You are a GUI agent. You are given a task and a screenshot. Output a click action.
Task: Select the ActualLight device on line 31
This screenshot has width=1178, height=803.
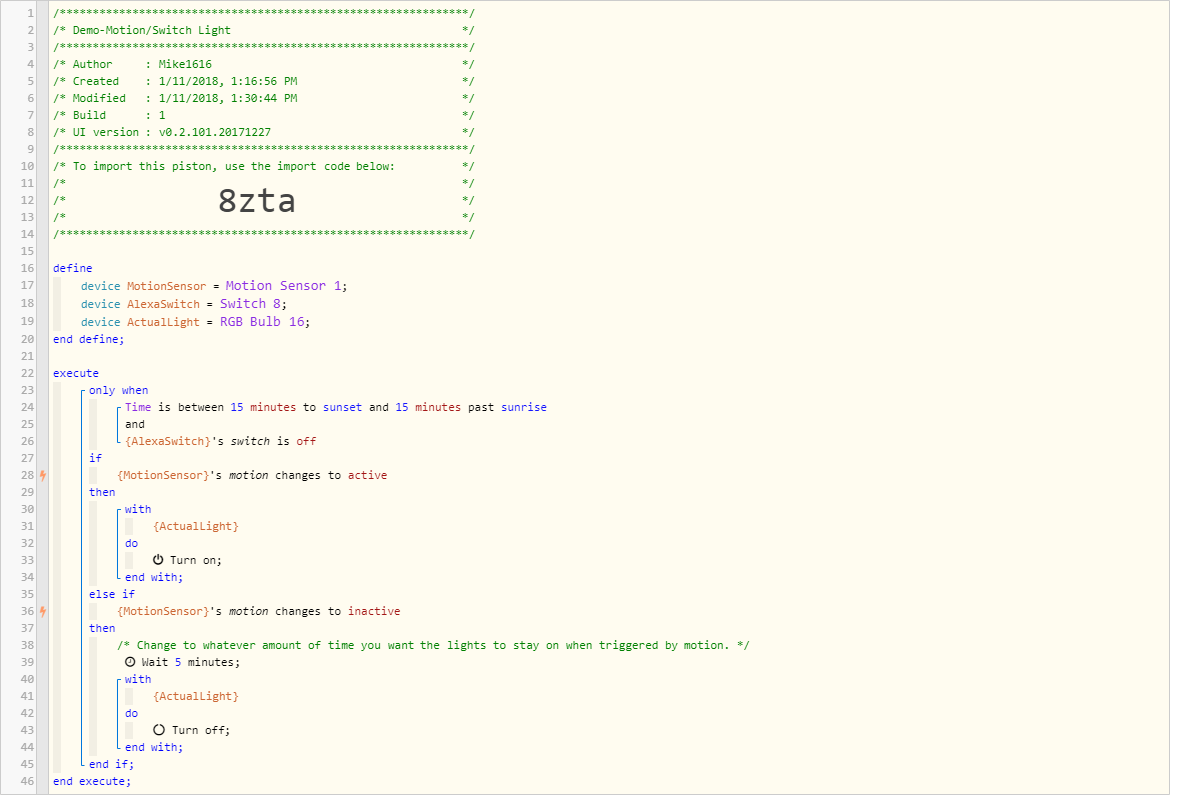point(196,527)
